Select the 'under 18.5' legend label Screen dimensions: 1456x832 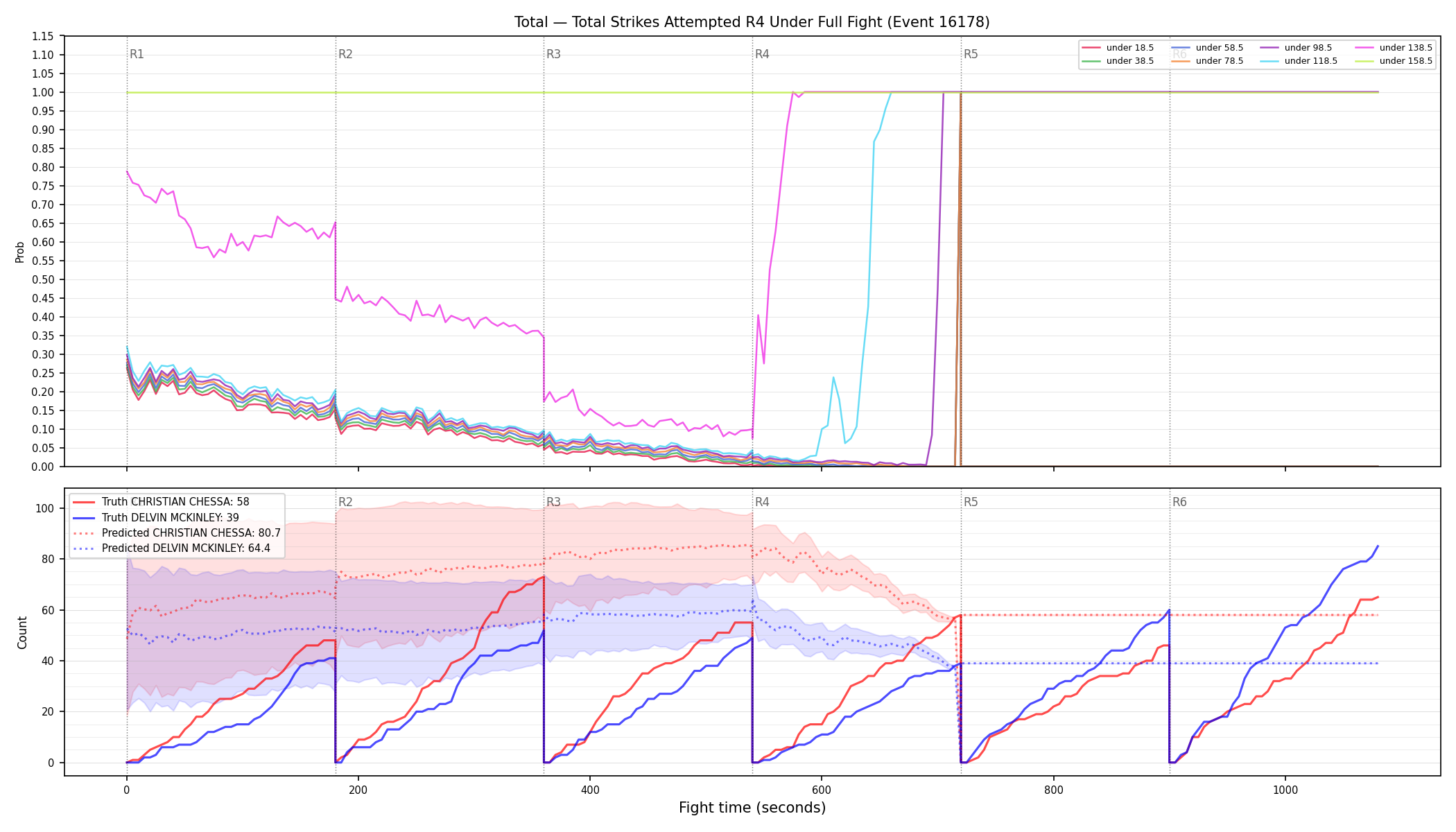[1130, 48]
